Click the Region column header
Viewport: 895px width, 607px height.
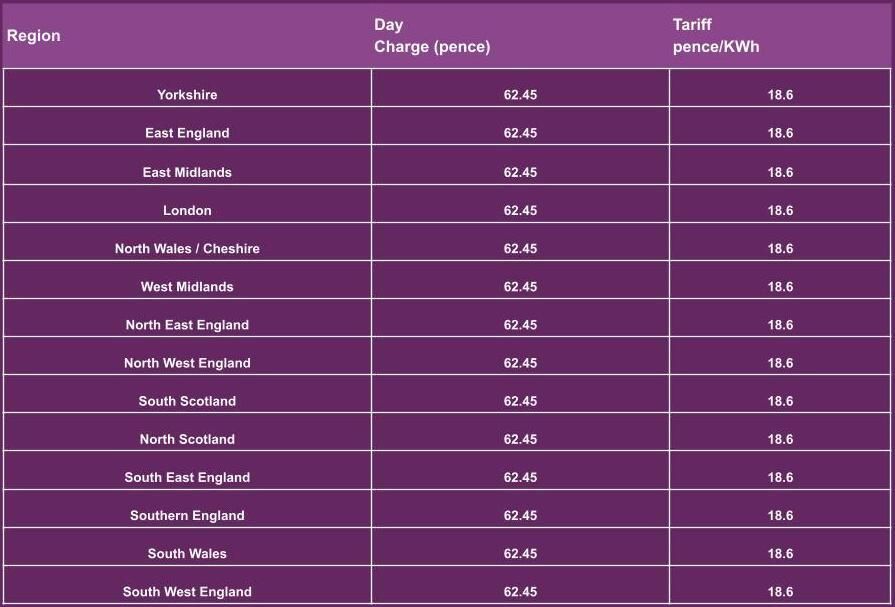tap(34, 36)
